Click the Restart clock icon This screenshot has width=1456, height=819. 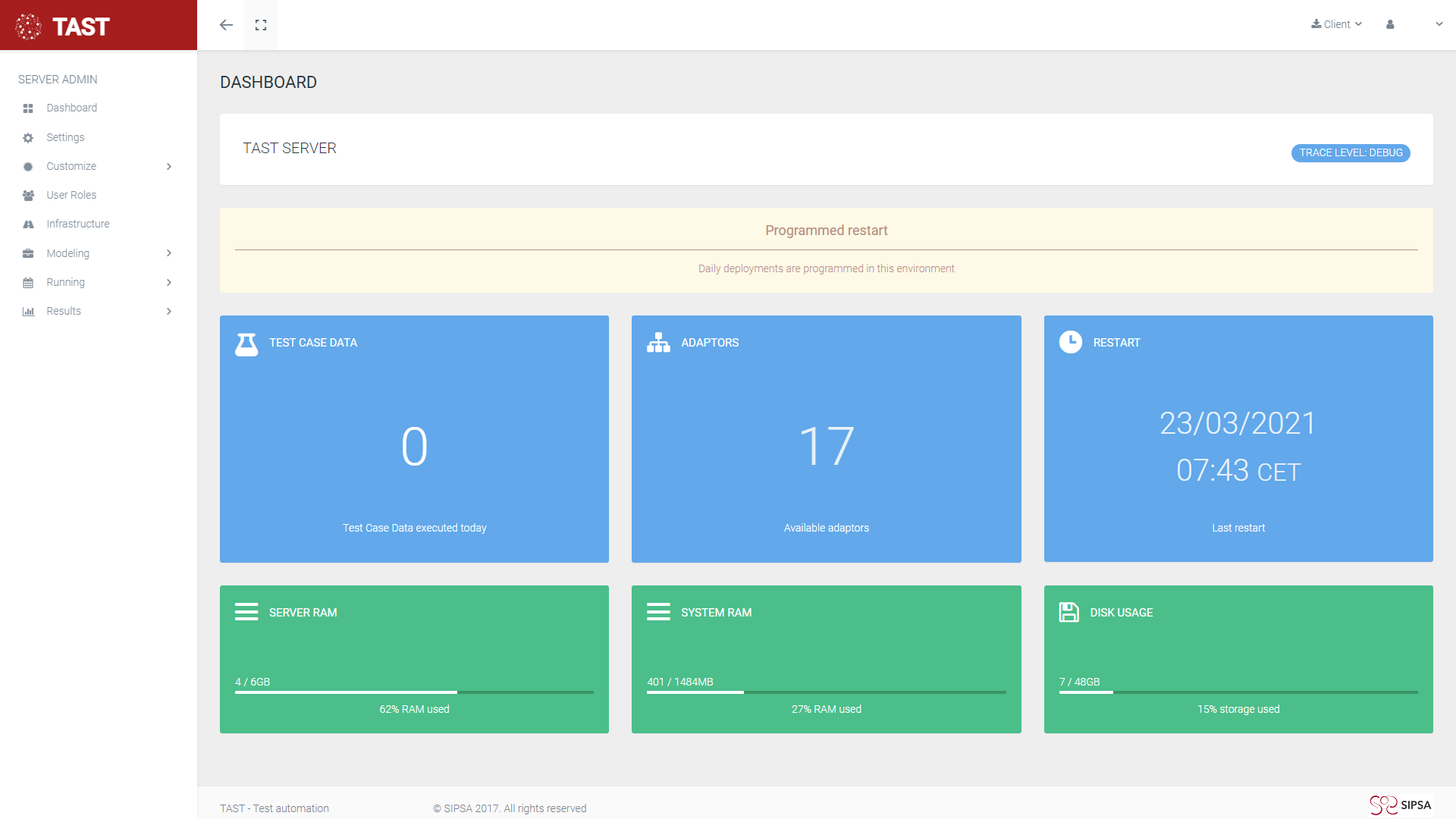tap(1071, 342)
